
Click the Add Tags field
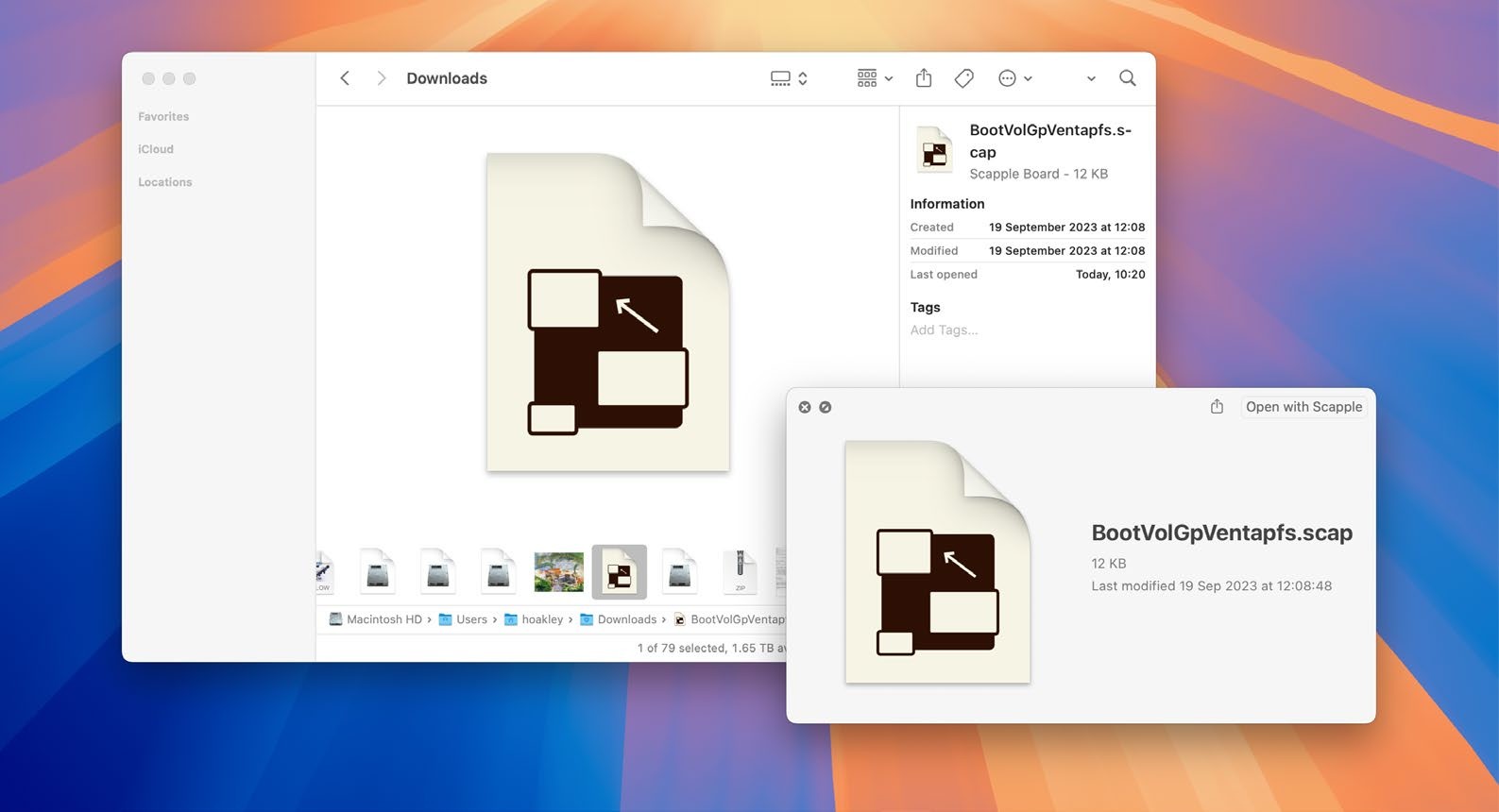(945, 330)
